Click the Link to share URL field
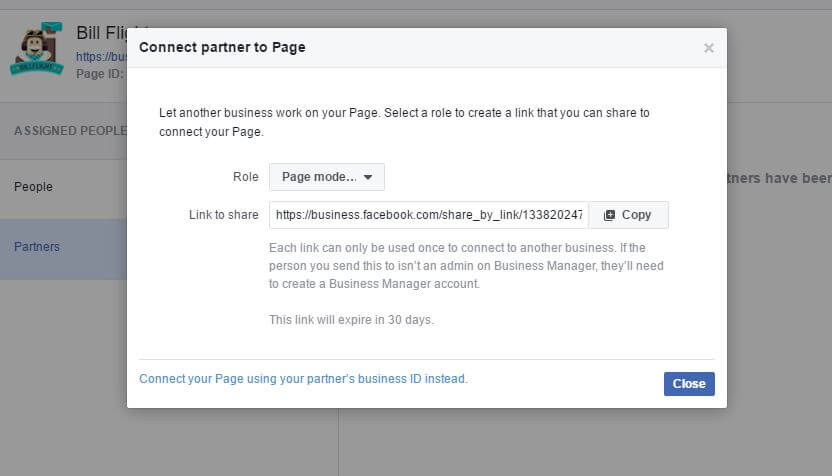The height and width of the screenshot is (476, 832). tap(429, 215)
